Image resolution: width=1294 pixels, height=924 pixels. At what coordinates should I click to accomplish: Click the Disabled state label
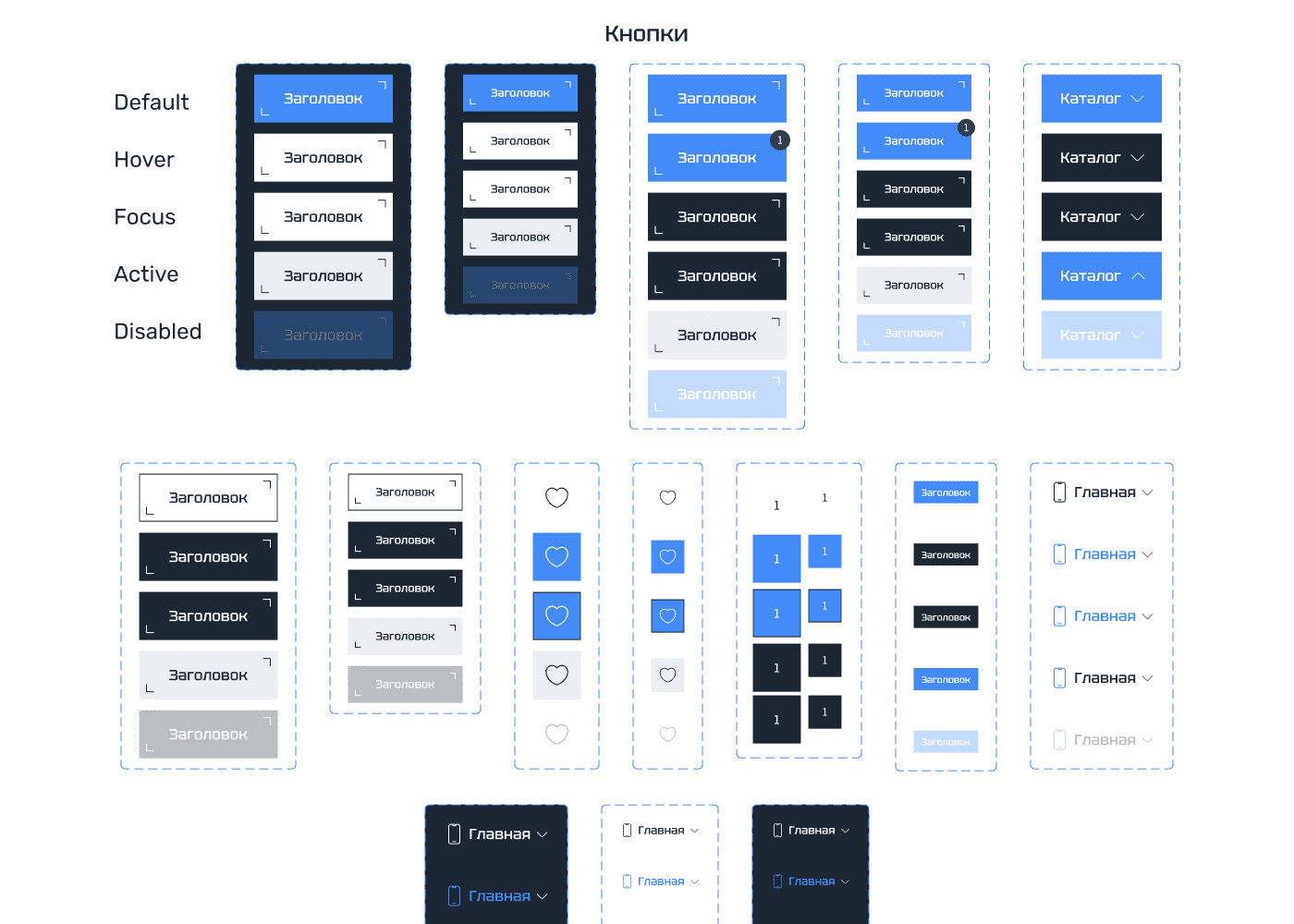tap(158, 332)
